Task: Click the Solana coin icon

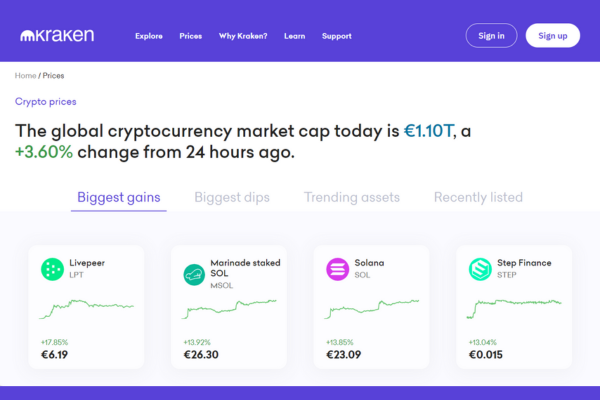Action: tap(337, 268)
